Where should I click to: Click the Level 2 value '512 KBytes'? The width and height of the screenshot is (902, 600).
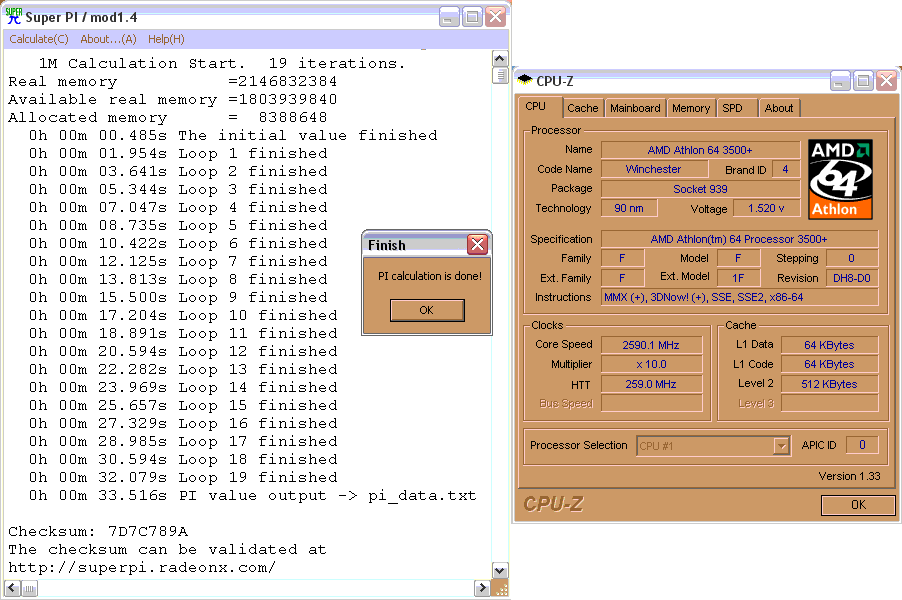pos(830,384)
